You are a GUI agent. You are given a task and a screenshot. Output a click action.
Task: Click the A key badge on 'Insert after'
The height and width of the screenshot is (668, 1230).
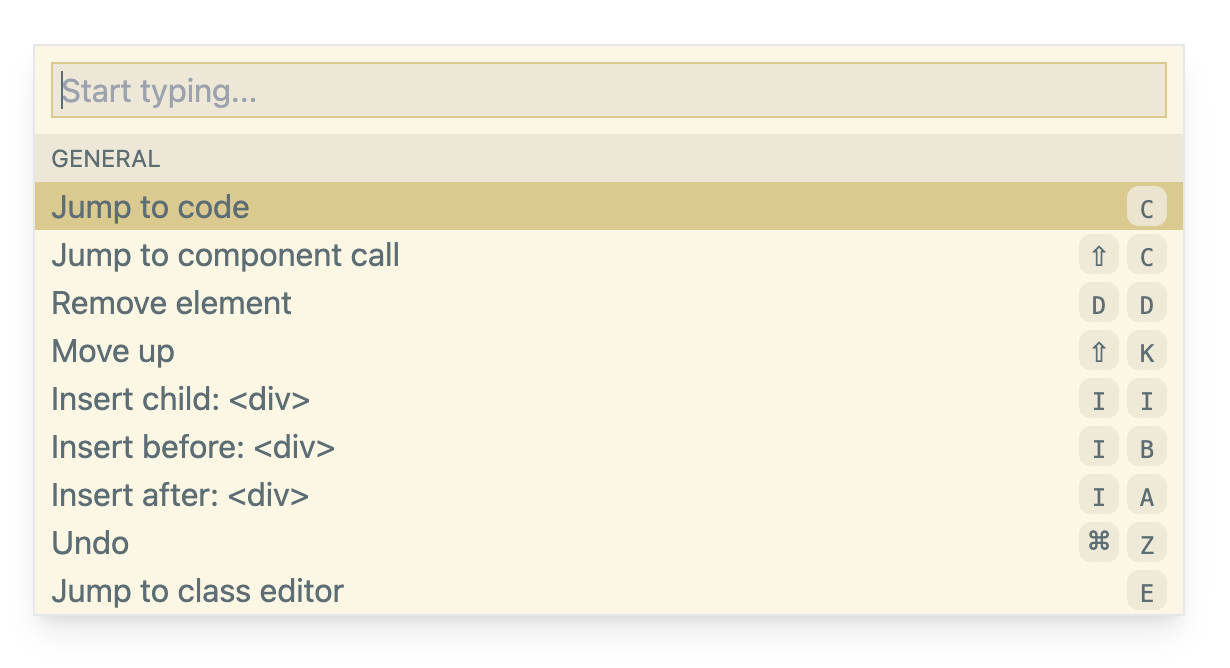coord(1147,496)
